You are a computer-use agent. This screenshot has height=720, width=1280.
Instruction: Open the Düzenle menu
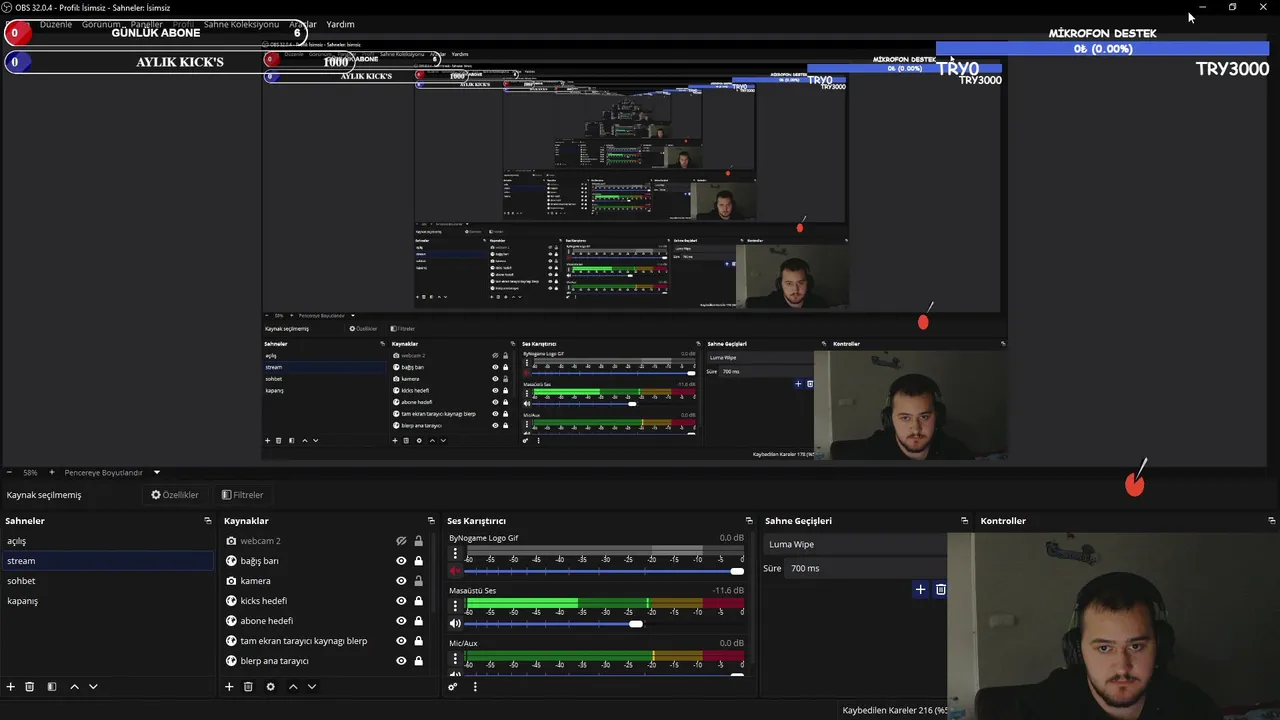56,24
